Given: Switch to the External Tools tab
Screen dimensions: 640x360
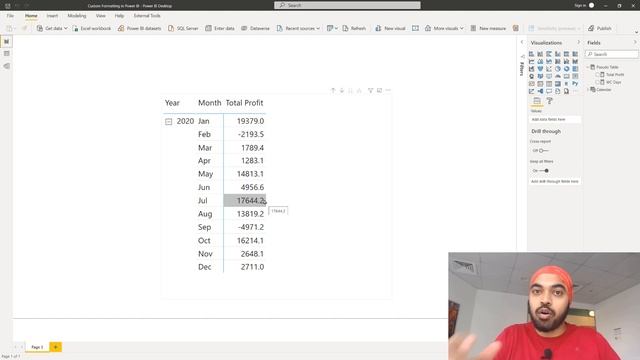Looking at the screenshot, I should pos(147,16).
